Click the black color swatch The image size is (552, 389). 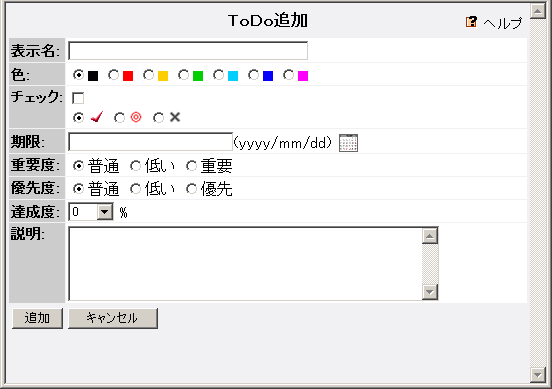[93, 76]
